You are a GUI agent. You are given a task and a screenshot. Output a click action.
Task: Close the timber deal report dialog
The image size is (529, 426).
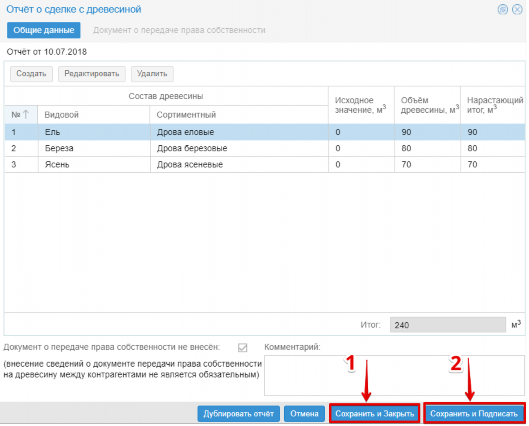pyautogui.click(x=517, y=9)
